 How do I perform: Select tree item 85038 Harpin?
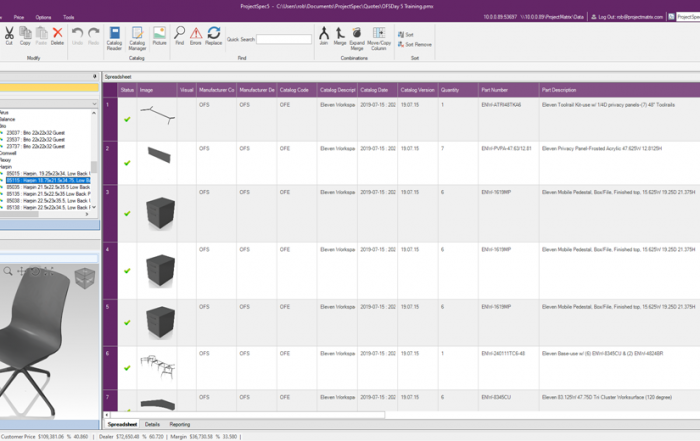click(x=48, y=200)
